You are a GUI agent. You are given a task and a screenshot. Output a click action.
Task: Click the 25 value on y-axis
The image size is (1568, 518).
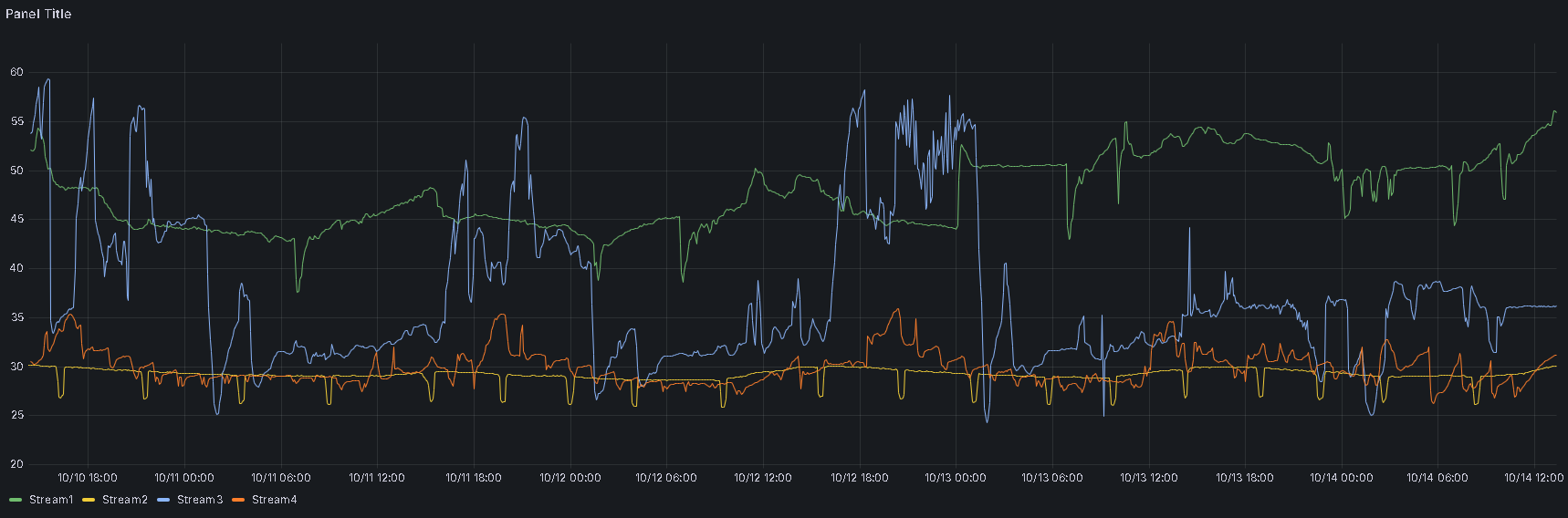pyautogui.click(x=16, y=415)
